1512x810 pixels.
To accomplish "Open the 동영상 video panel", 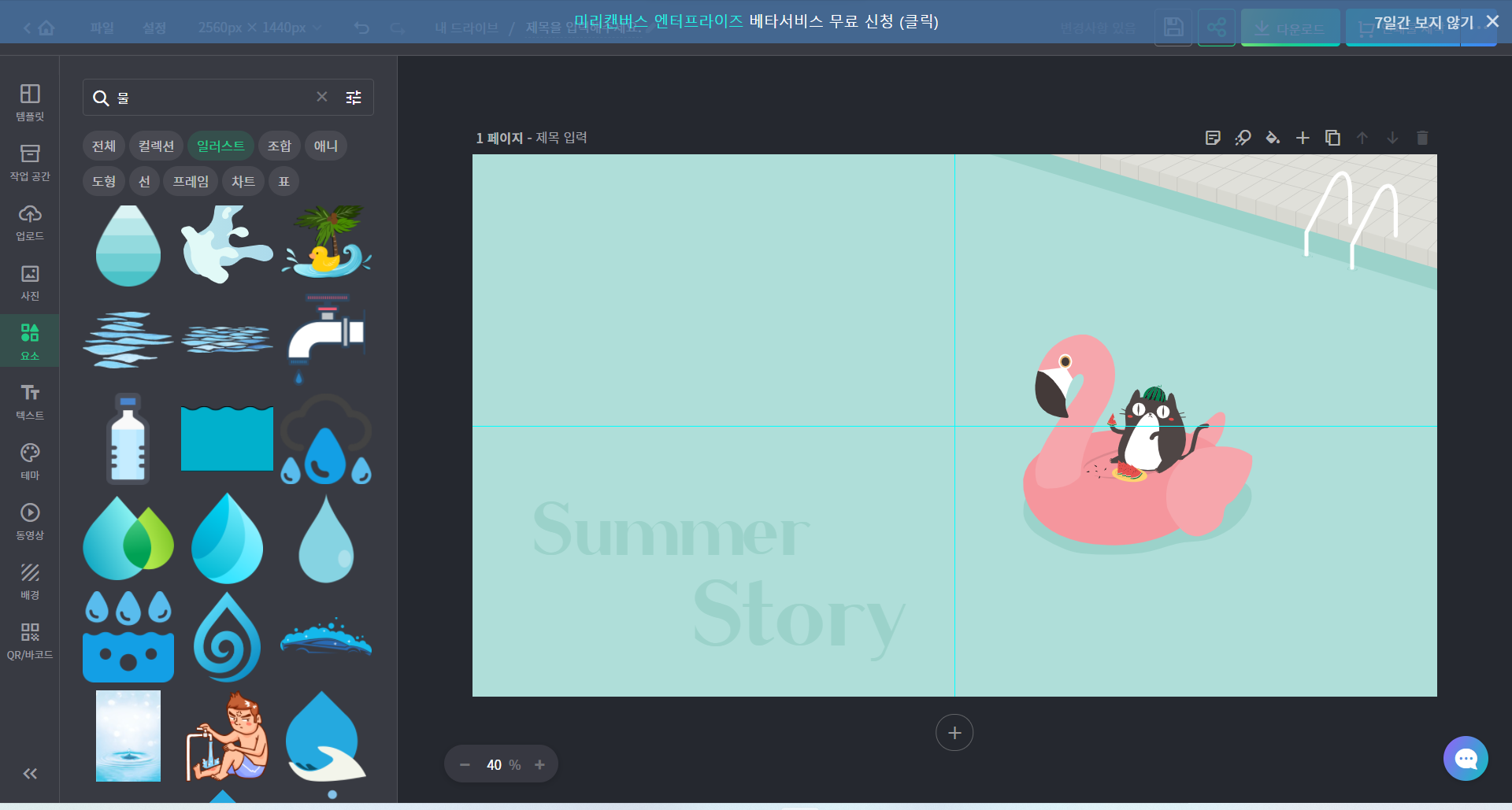I will [30, 522].
